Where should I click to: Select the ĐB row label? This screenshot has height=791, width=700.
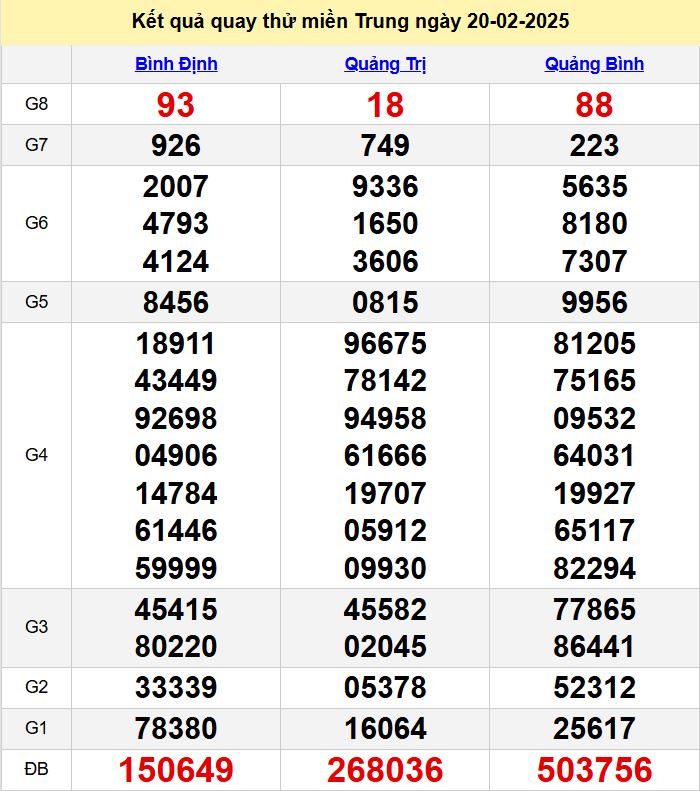point(36,769)
